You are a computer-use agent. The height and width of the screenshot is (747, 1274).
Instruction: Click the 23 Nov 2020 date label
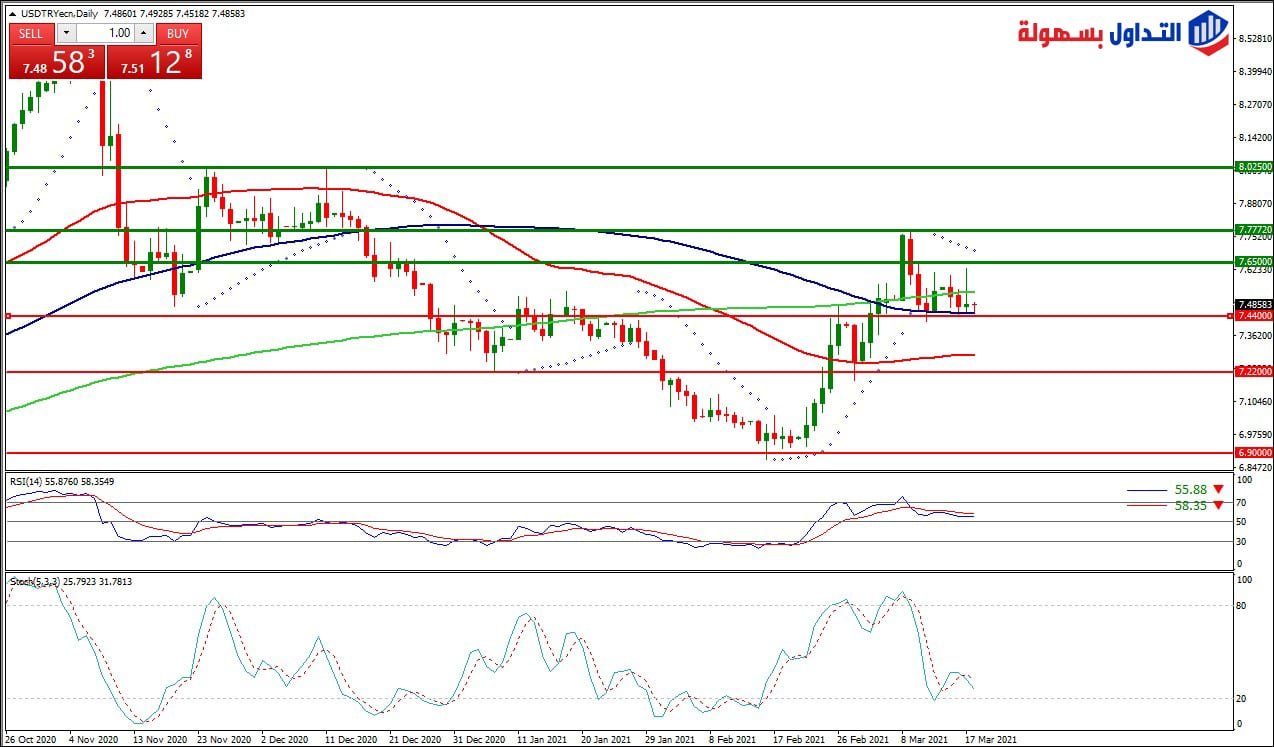[x=222, y=740]
